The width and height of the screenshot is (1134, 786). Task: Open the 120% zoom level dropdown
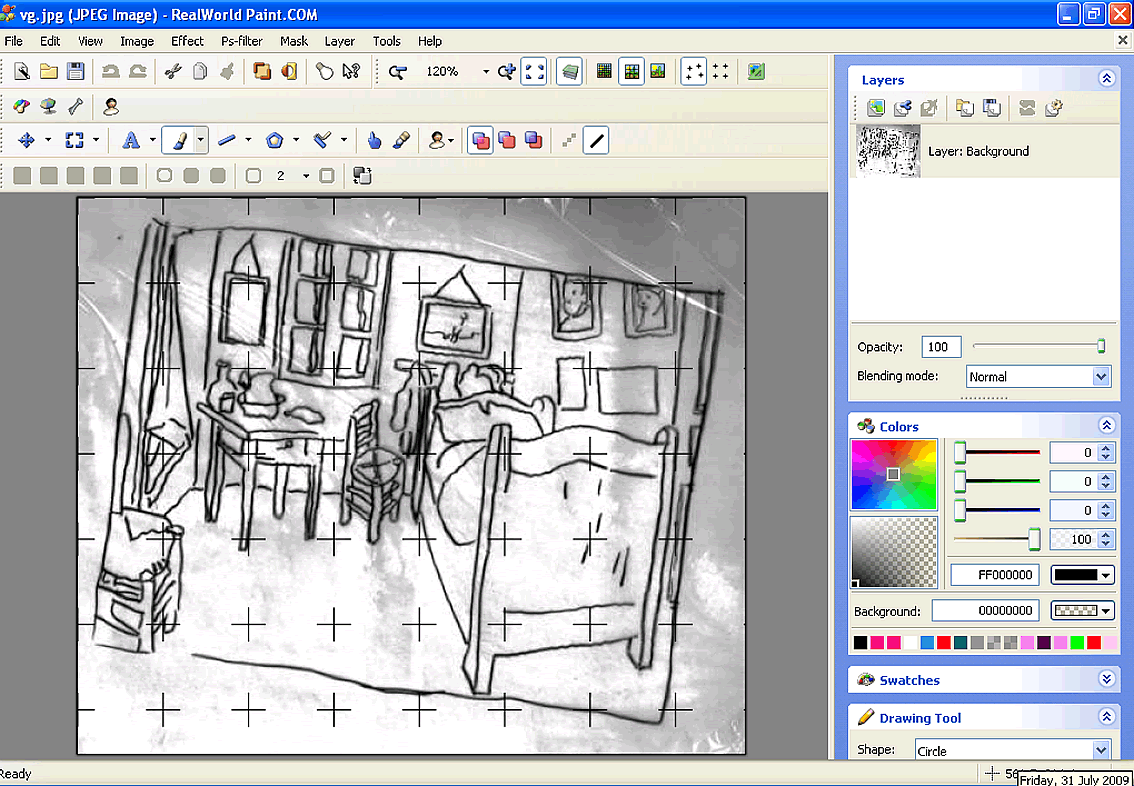(485, 72)
